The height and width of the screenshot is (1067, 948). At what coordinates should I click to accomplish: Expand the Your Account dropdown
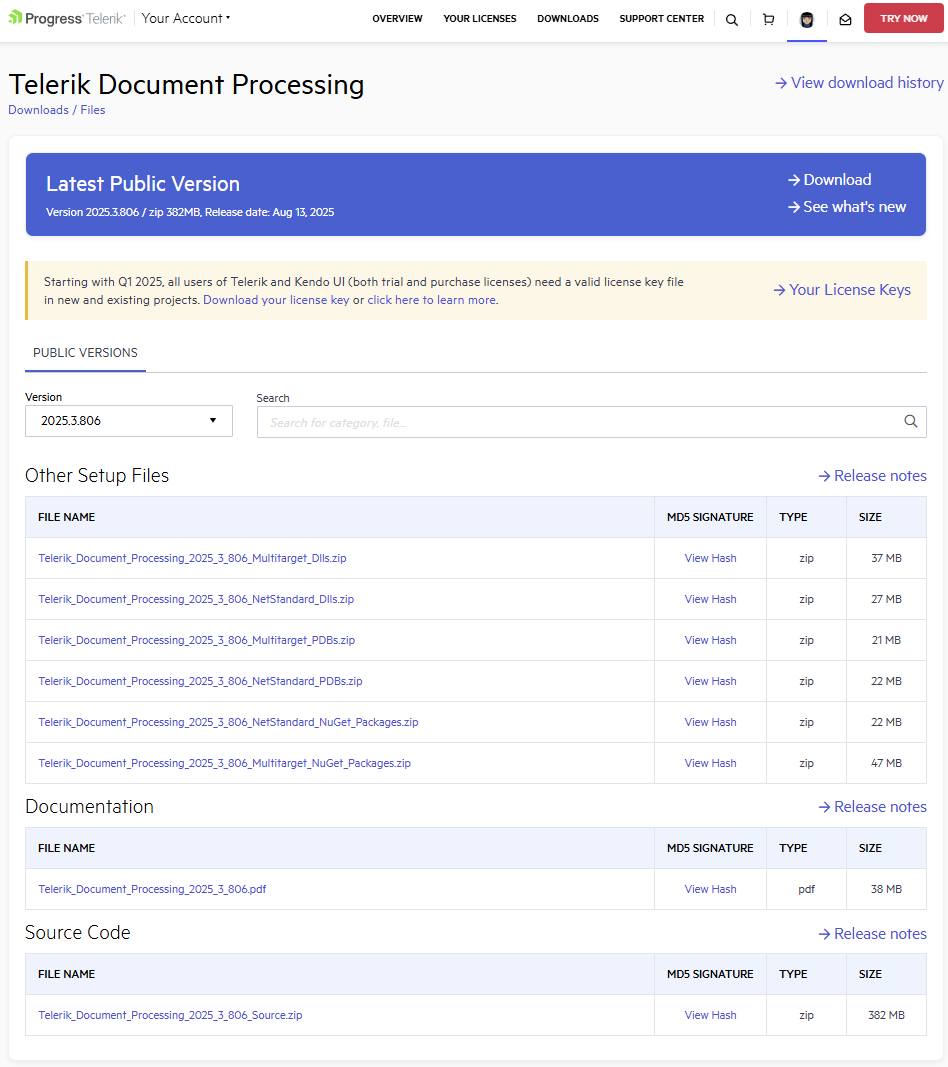[185, 18]
